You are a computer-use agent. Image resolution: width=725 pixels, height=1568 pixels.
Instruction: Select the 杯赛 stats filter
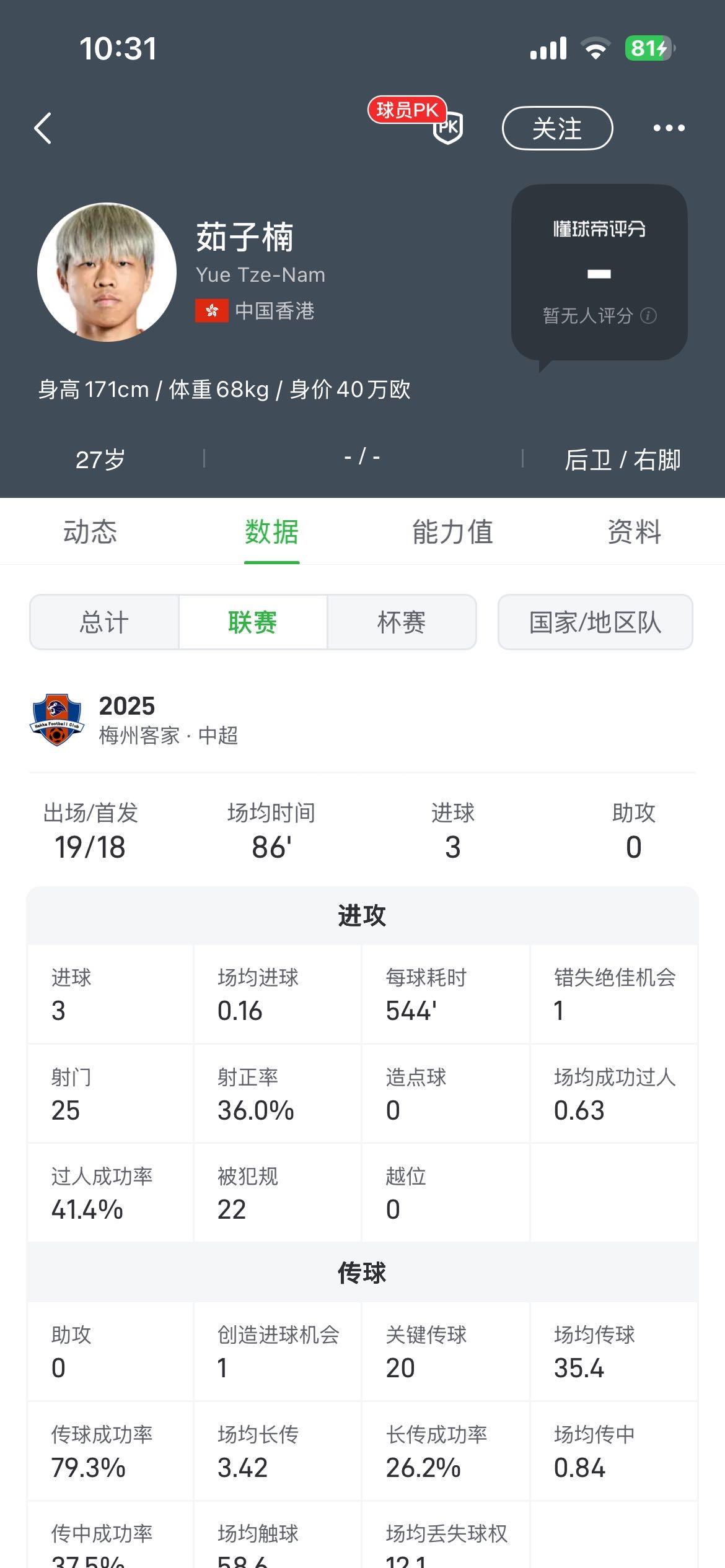pyautogui.click(x=402, y=622)
